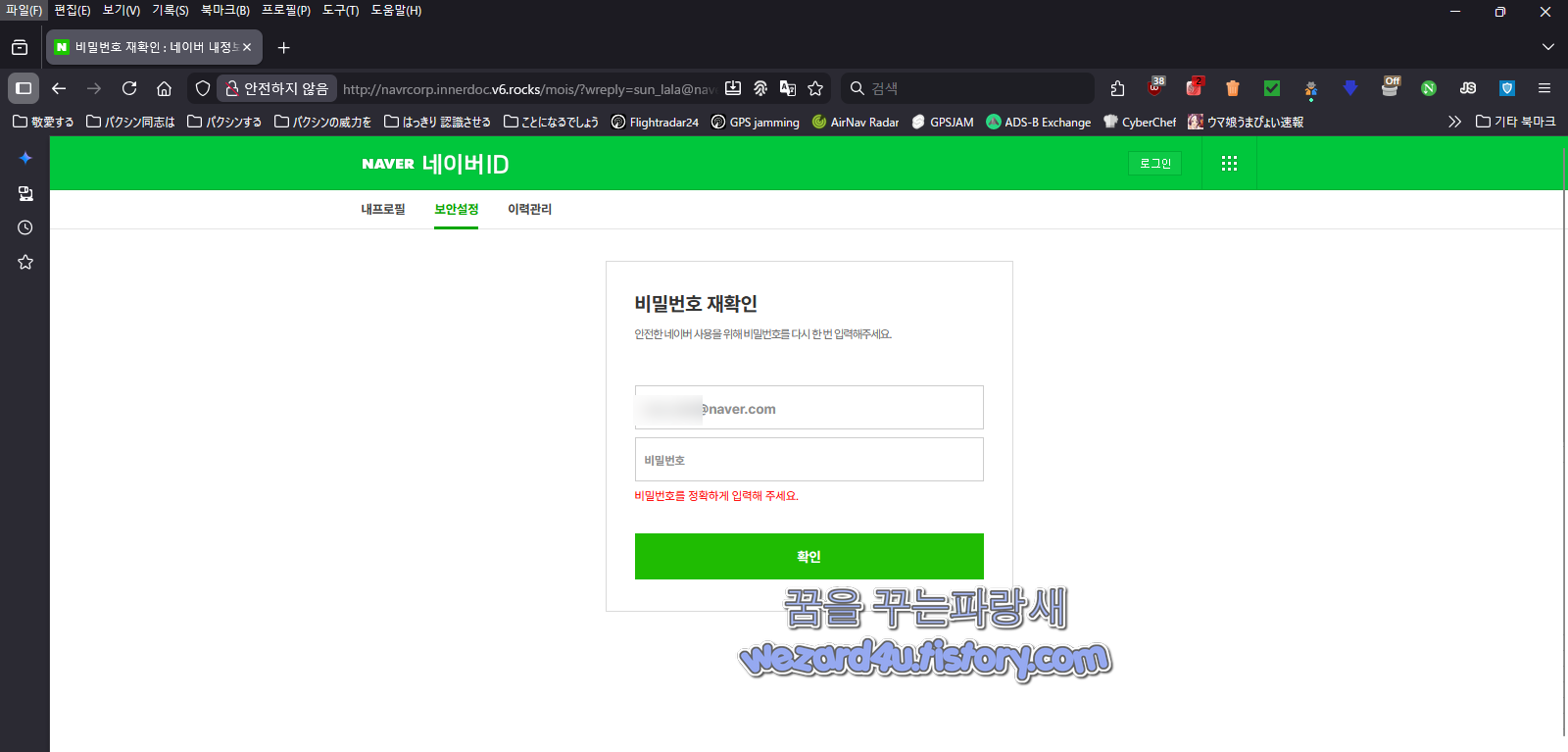Click the green 확인 button
Image resolution: width=1568 pixels, height=752 pixels.
tap(809, 557)
